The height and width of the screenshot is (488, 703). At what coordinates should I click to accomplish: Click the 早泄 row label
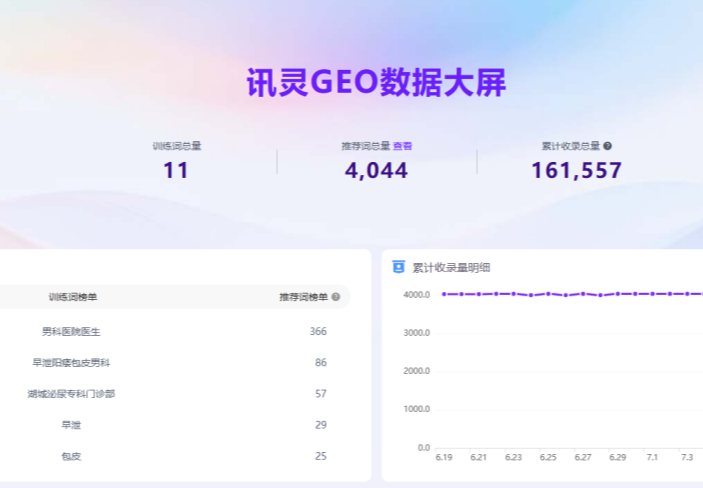pyautogui.click(x=71, y=425)
